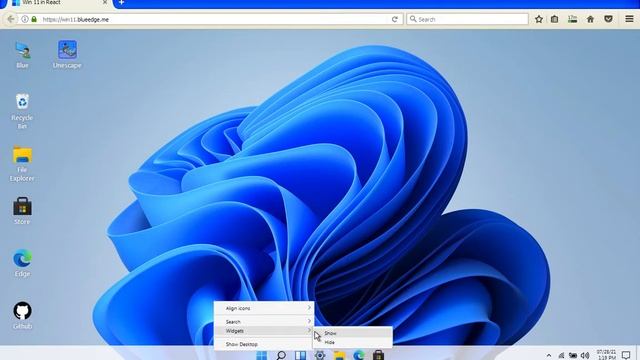The image size is (640, 360).
Task: Open the browser hamburger menu
Action: tap(629, 19)
